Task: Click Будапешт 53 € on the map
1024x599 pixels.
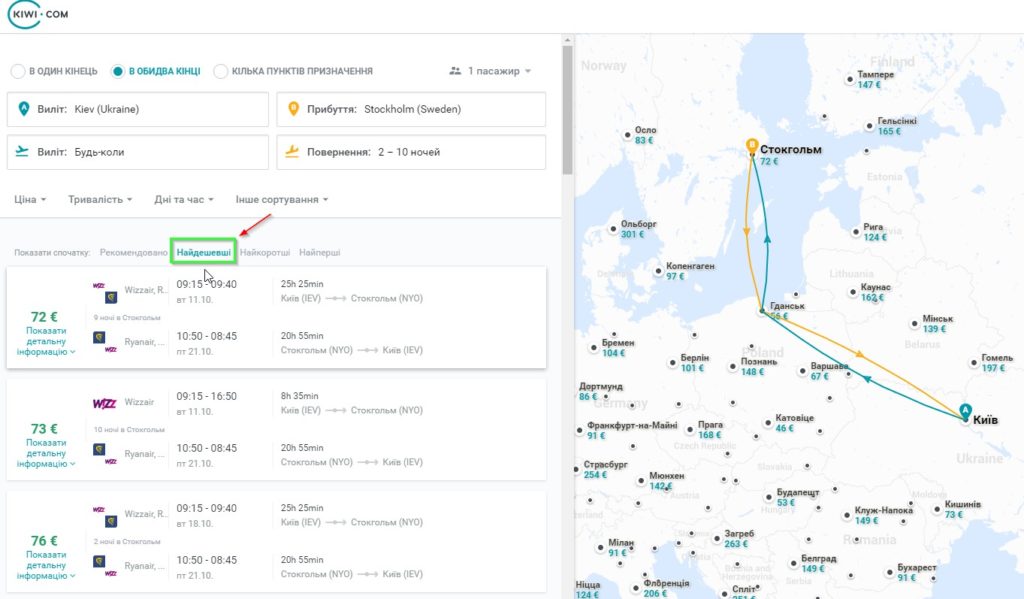Action: tap(792, 497)
